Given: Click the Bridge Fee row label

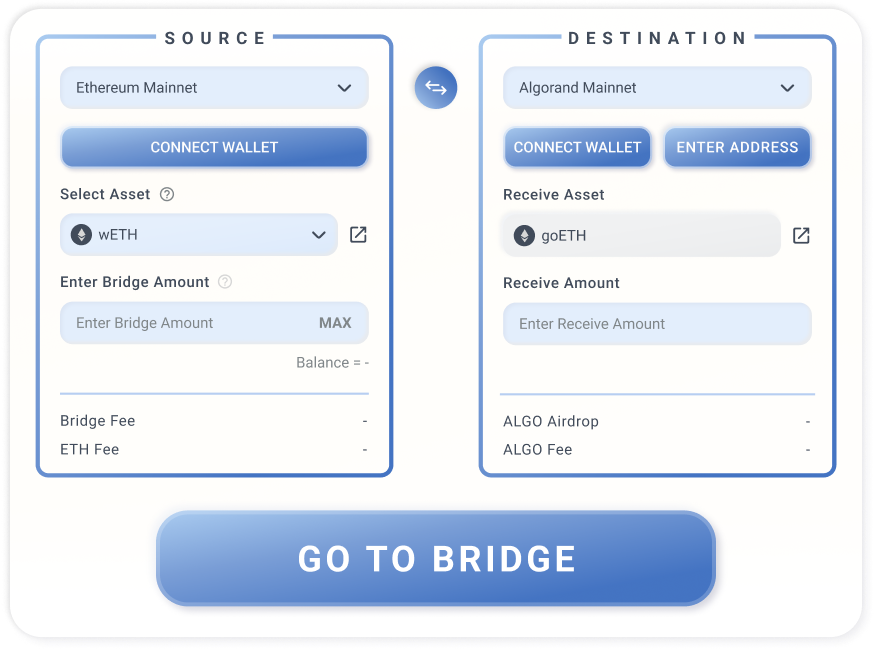Looking at the screenshot, I should pos(98,421).
